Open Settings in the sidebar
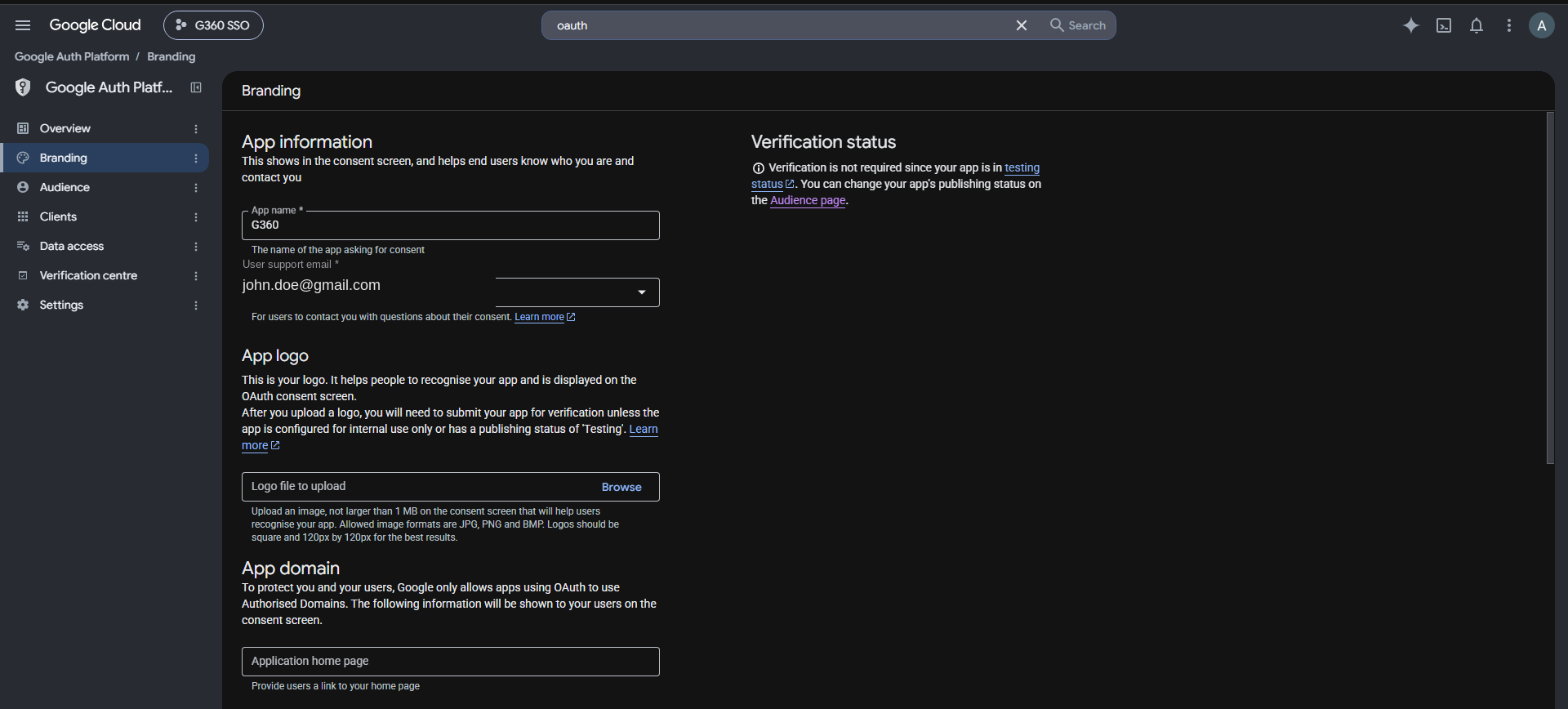 (x=105, y=305)
